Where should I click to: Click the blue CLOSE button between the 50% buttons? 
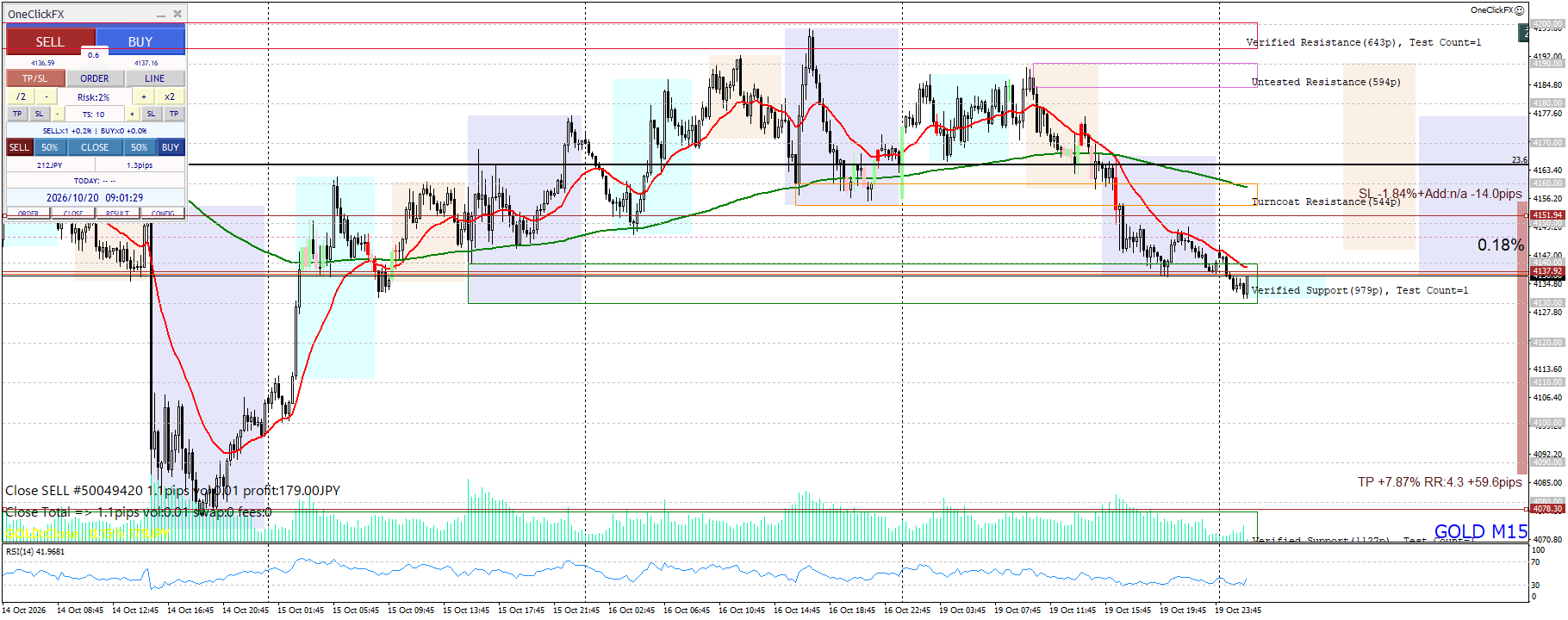pos(95,147)
